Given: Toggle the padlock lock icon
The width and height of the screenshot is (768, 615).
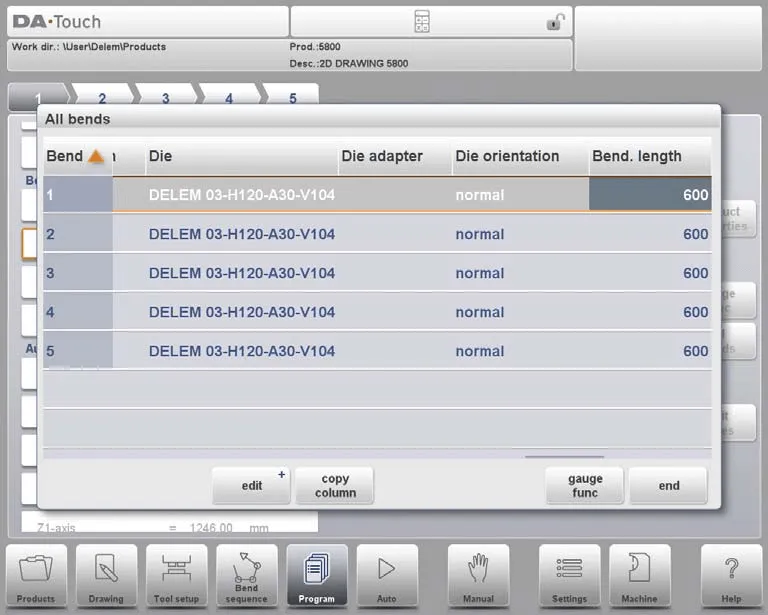Looking at the screenshot, I should (x=553, y=22).
